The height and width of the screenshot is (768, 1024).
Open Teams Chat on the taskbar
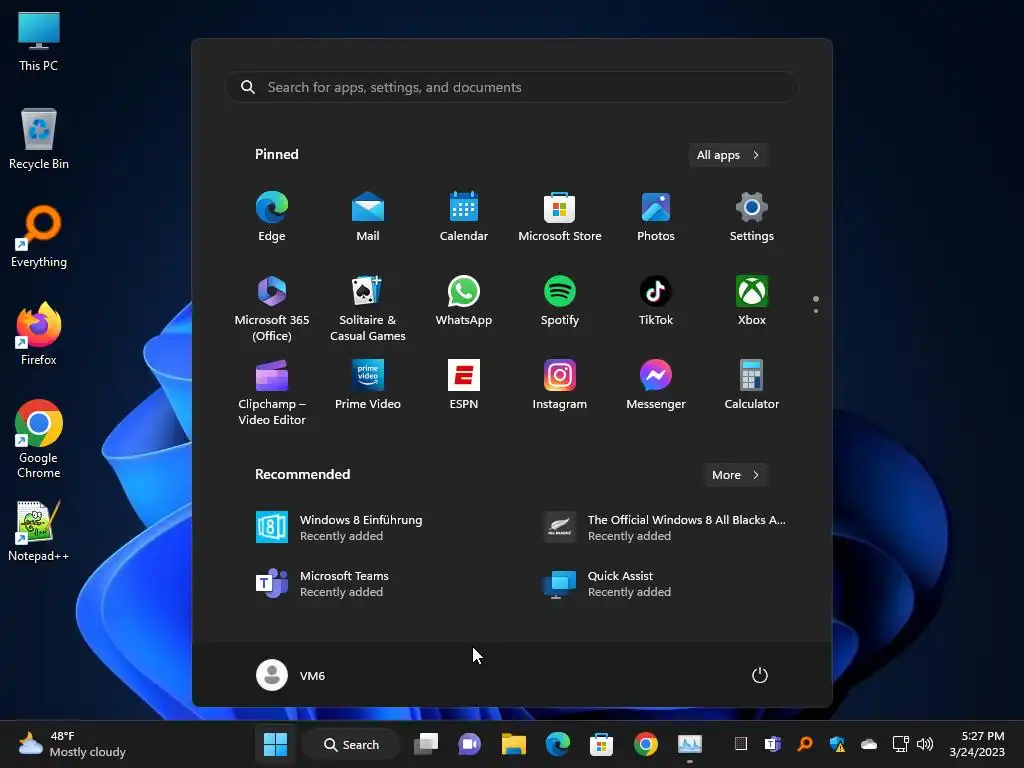coord(469,744)
